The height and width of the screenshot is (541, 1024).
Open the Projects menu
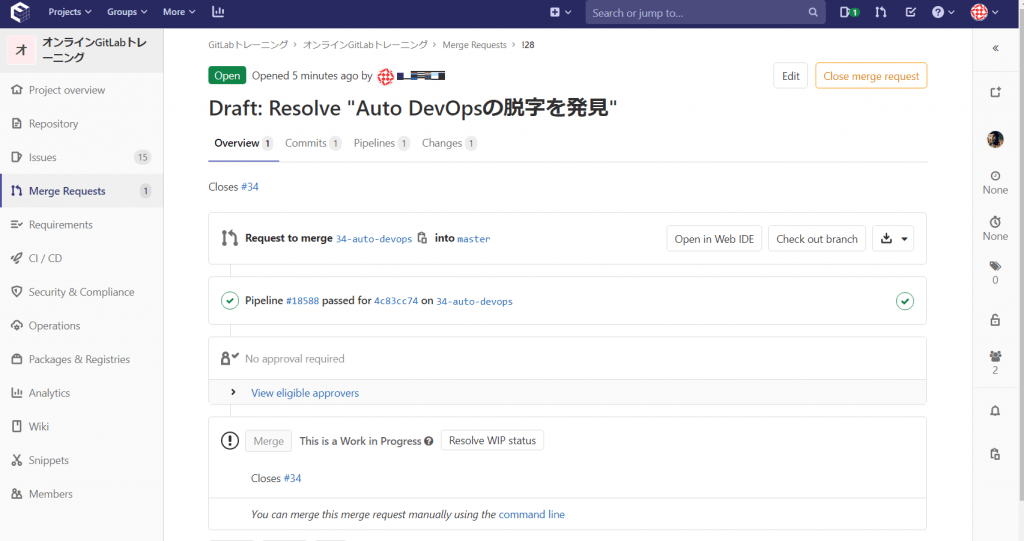(x=69, y=12)
